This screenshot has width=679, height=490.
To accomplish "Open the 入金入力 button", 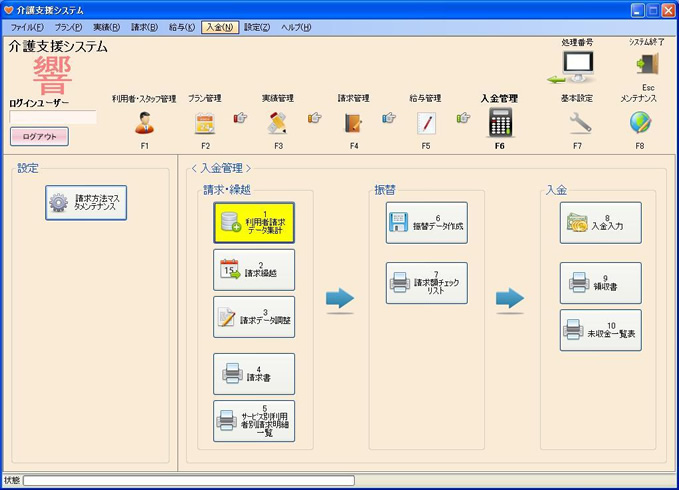I will [600, 223].
